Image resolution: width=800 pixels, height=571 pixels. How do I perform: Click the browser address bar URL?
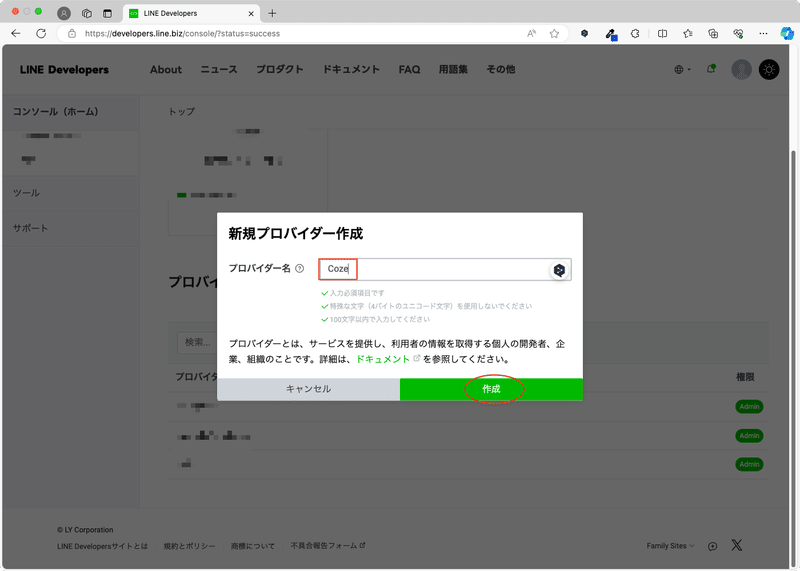tap(182, 34)
